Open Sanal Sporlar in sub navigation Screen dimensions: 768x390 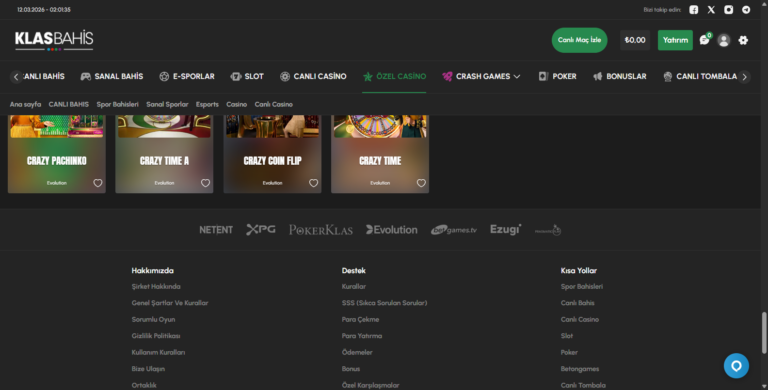(167, 104)
